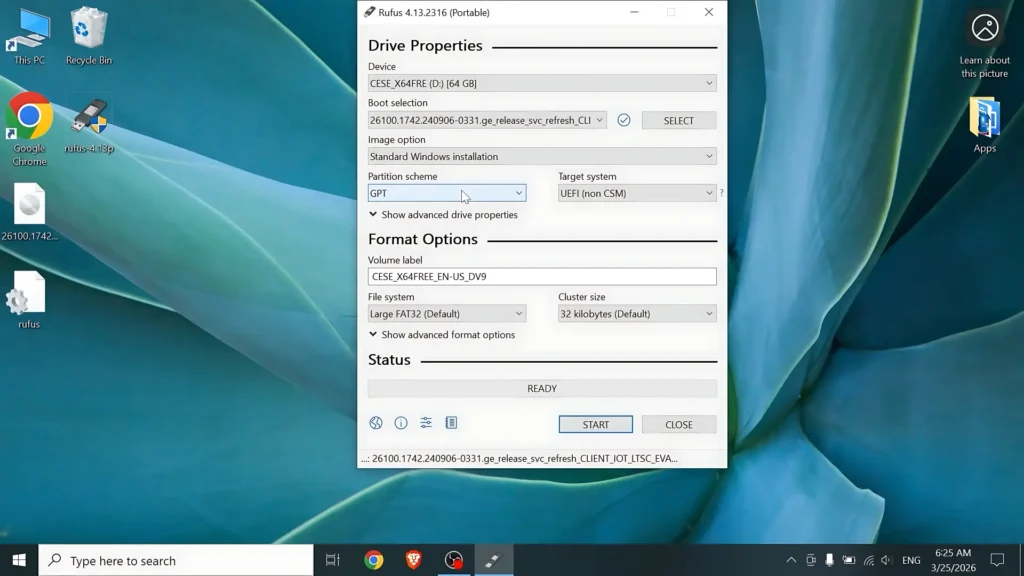Open the Partition scheme GPT dropdown
The image size is (1024, 576).
pos(447,193)
